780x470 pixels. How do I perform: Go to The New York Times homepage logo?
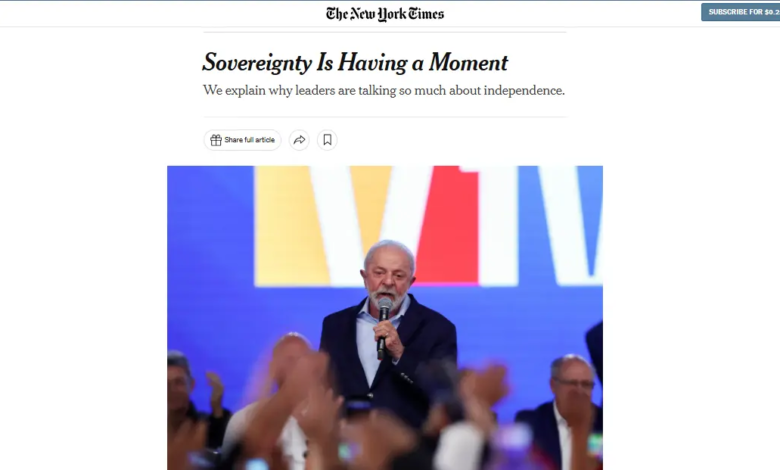click(385, 14)
